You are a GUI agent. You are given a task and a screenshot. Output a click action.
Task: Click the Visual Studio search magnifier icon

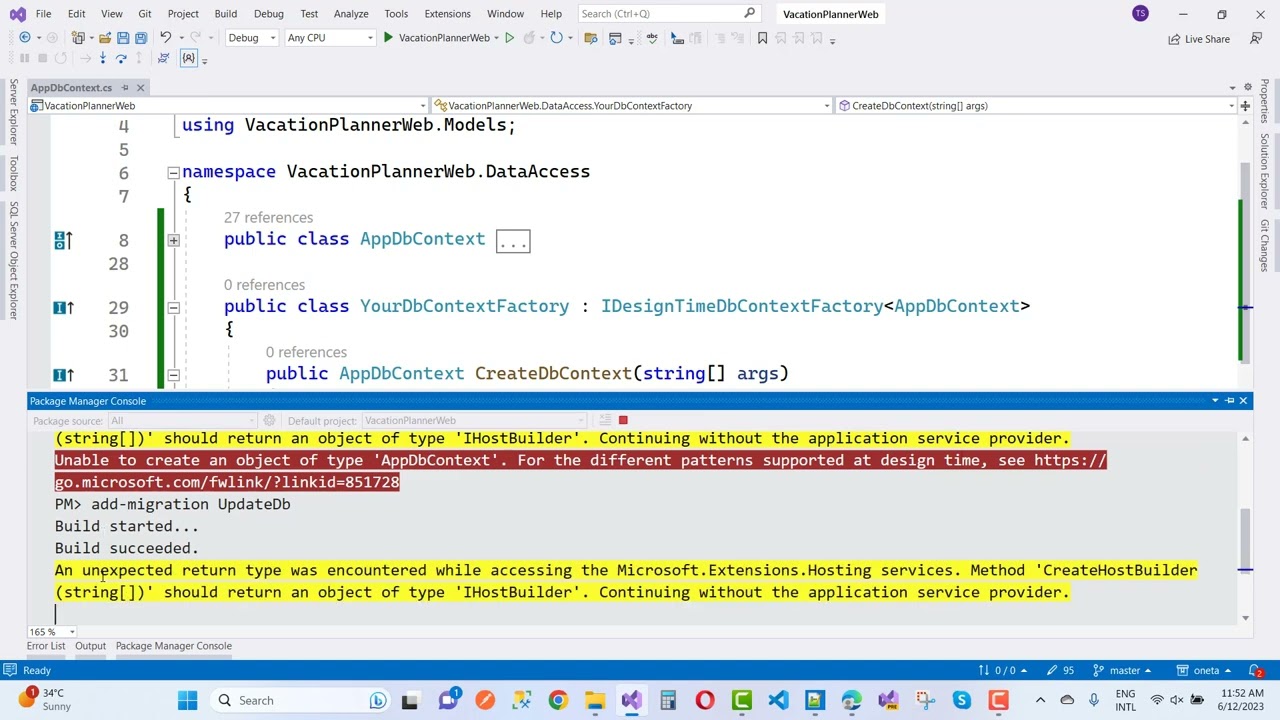749,13
